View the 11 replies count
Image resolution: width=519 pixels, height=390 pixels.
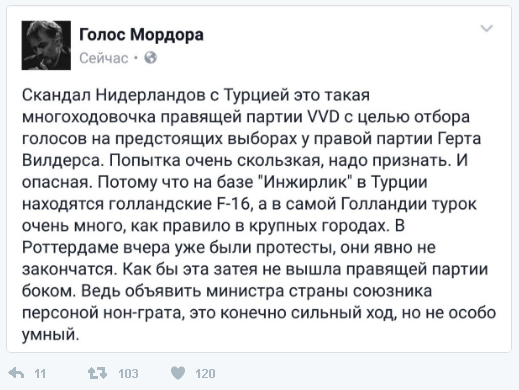pyautogui.click(x=40, y=374)
